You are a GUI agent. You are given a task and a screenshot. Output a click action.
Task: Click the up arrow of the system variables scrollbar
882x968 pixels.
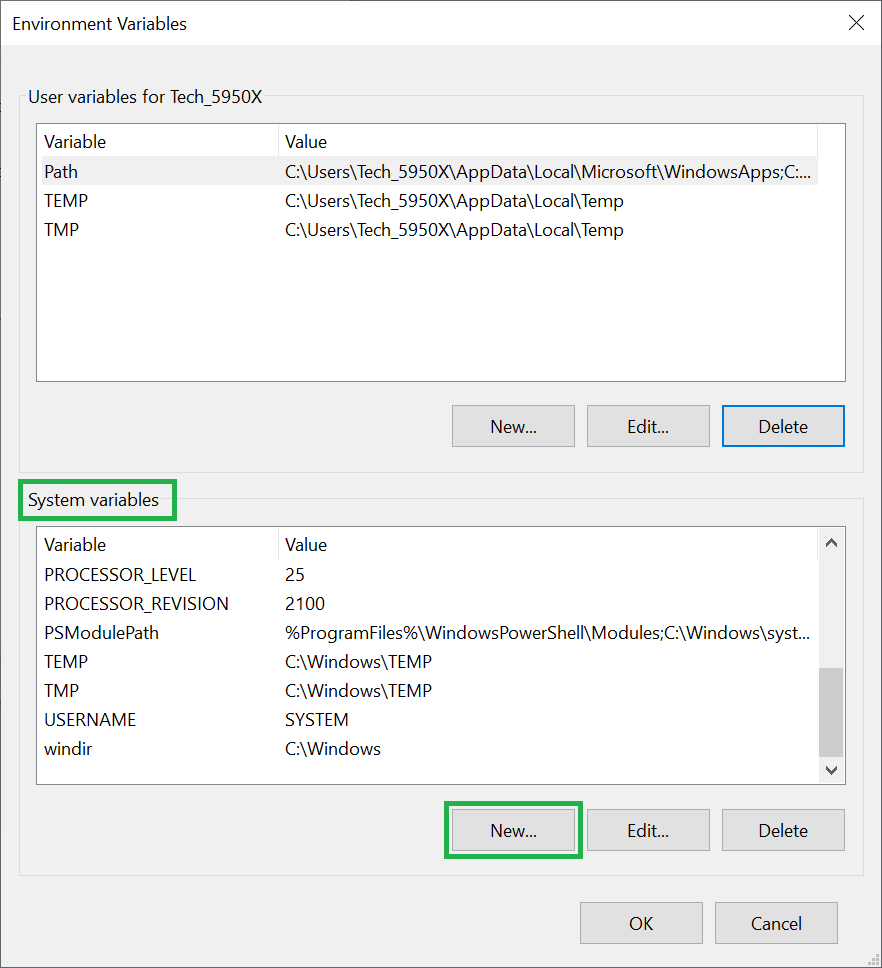coord(831,542)
